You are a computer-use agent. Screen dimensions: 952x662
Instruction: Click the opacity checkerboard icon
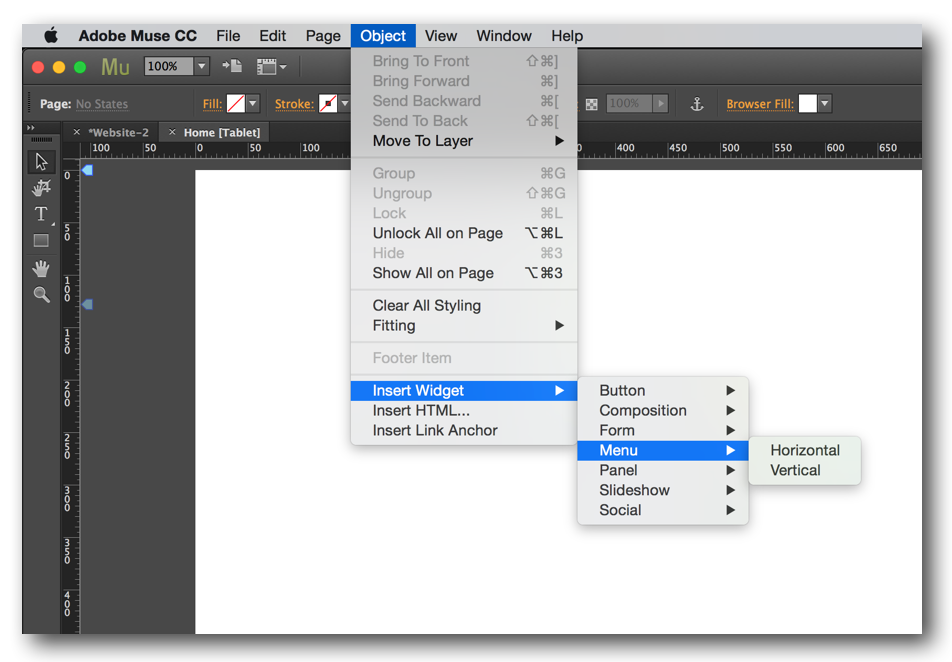pyautogui.click(x=592, y=104)
